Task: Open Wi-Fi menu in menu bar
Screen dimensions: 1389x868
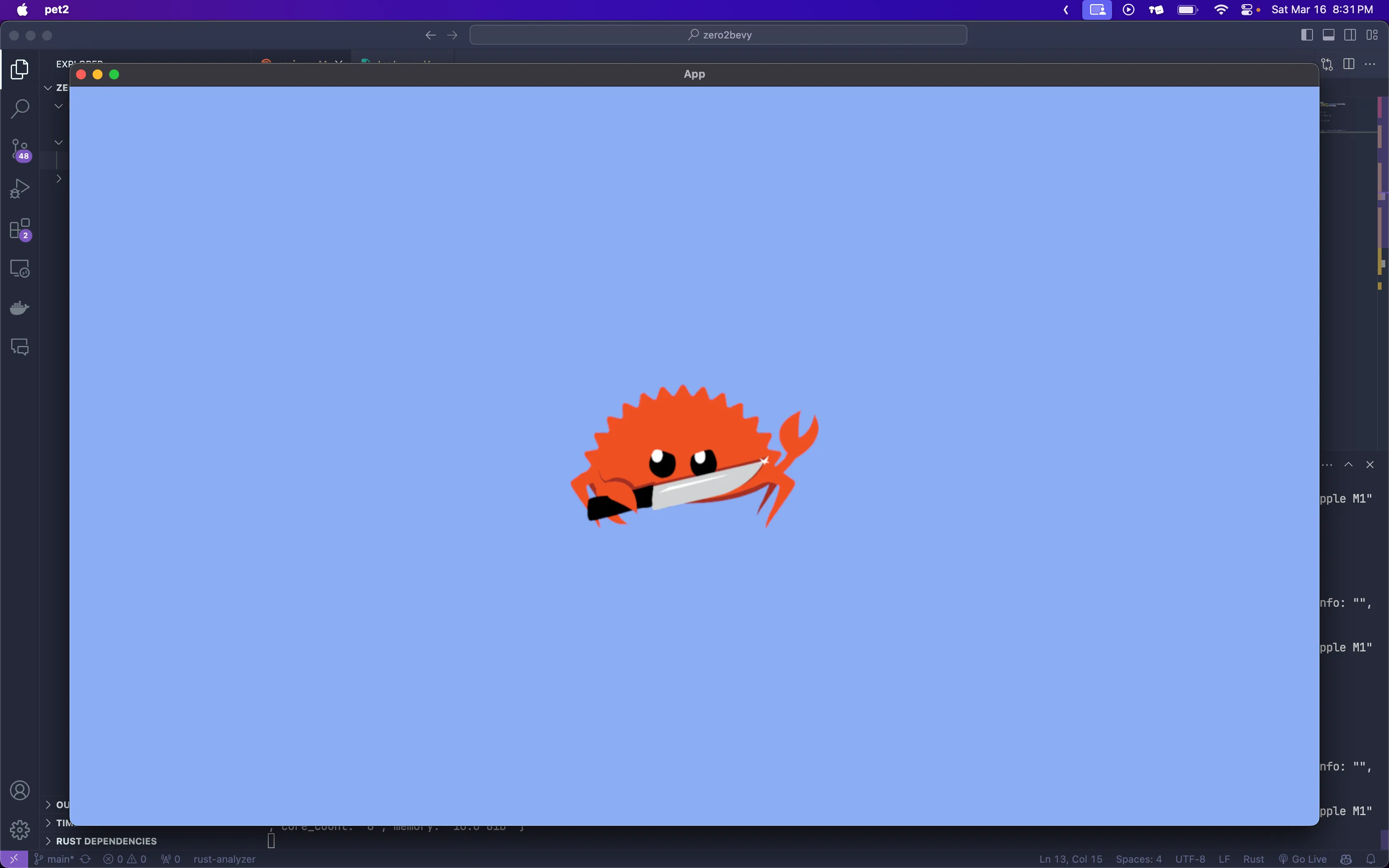Action: (1220, 10)
